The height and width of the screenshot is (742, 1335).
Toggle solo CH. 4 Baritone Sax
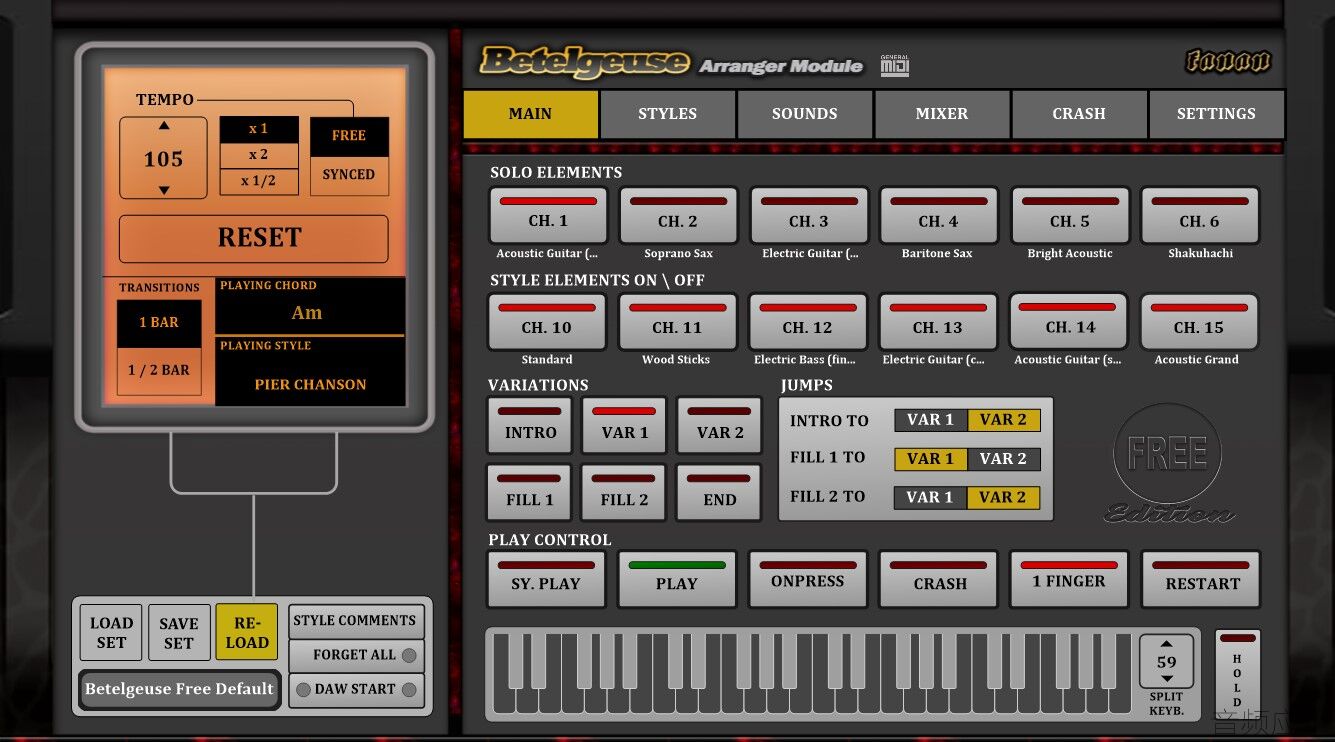[x=939, y=216]
